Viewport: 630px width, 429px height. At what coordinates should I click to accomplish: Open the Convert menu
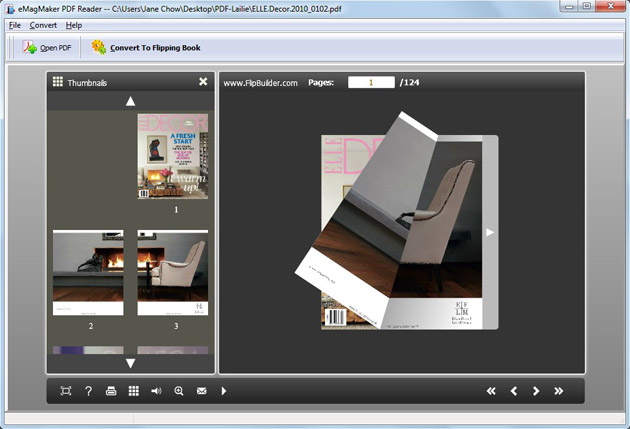[43, 25]
